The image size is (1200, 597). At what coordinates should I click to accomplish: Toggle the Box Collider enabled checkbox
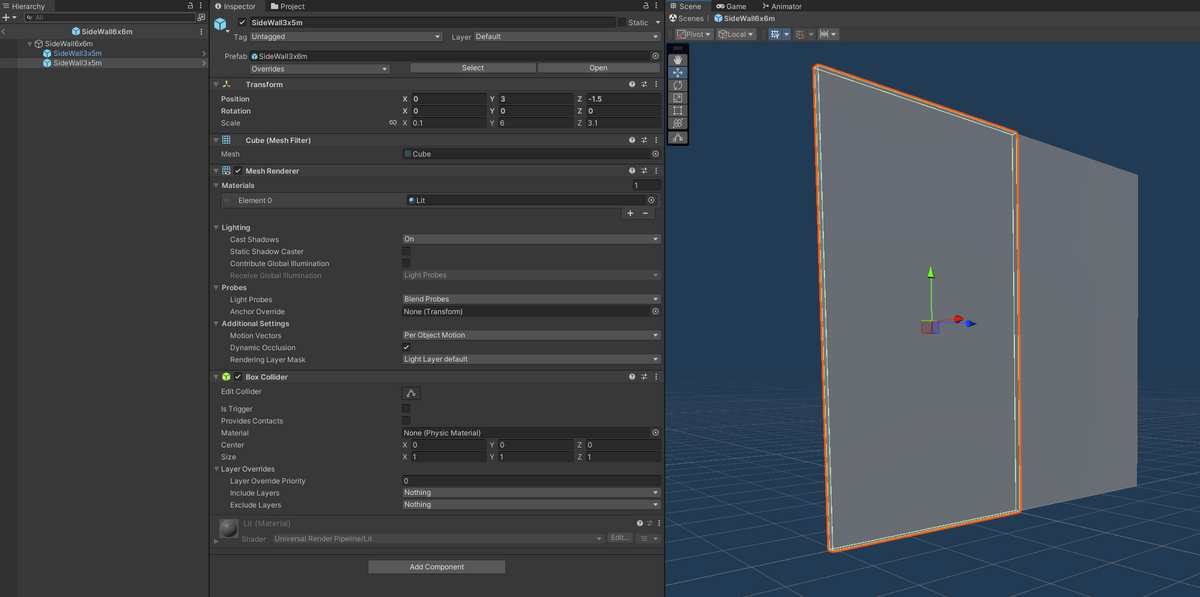pos(238,377)
